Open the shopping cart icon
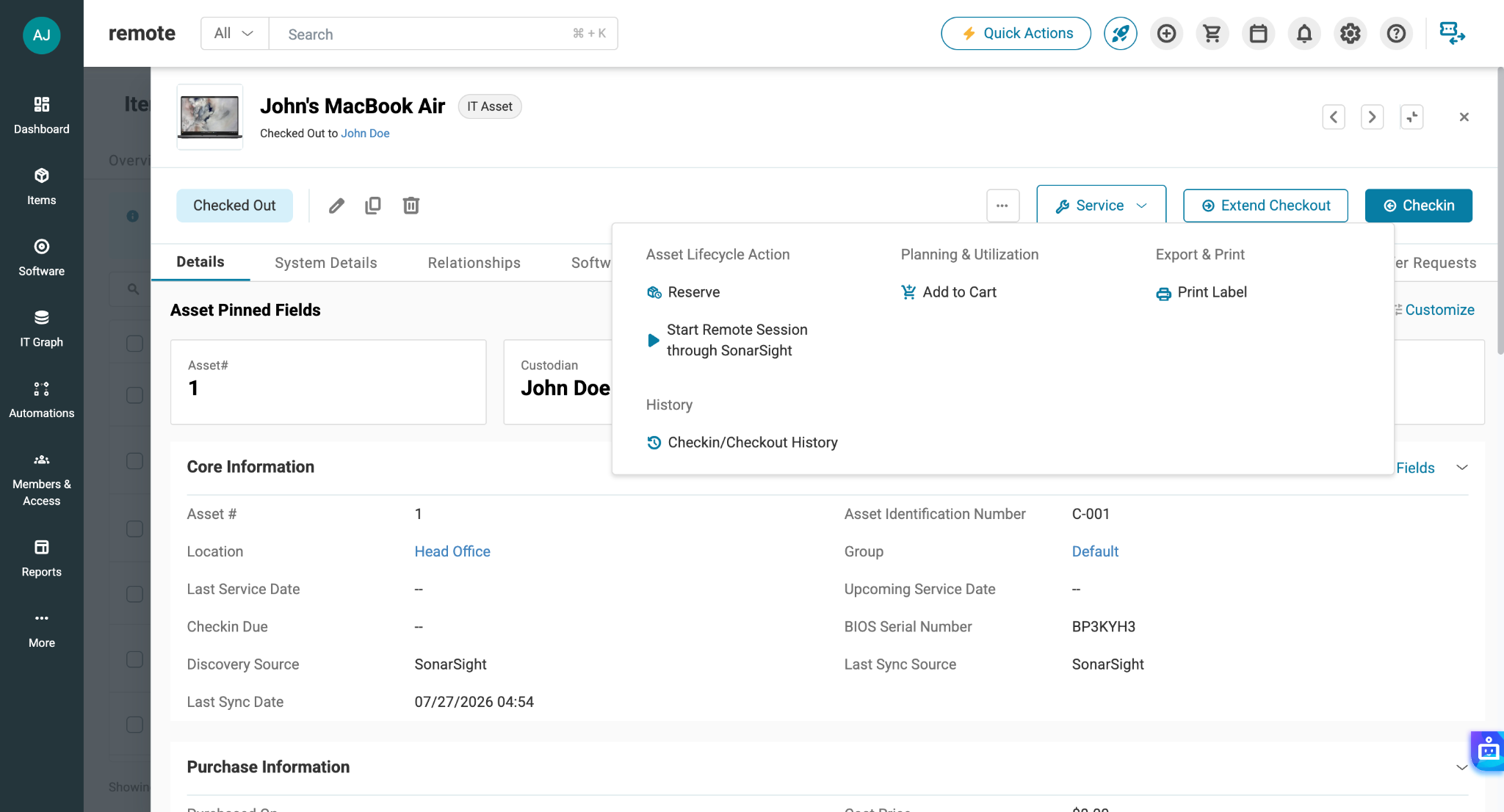This screenshot has width=1504, height=812. click(x=1212, y=34)
